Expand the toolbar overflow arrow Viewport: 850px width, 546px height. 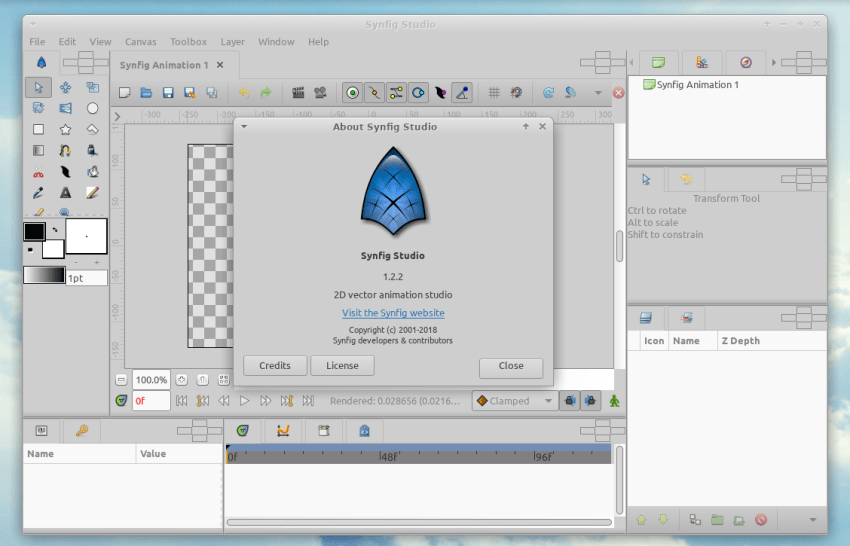pos(598,93)
